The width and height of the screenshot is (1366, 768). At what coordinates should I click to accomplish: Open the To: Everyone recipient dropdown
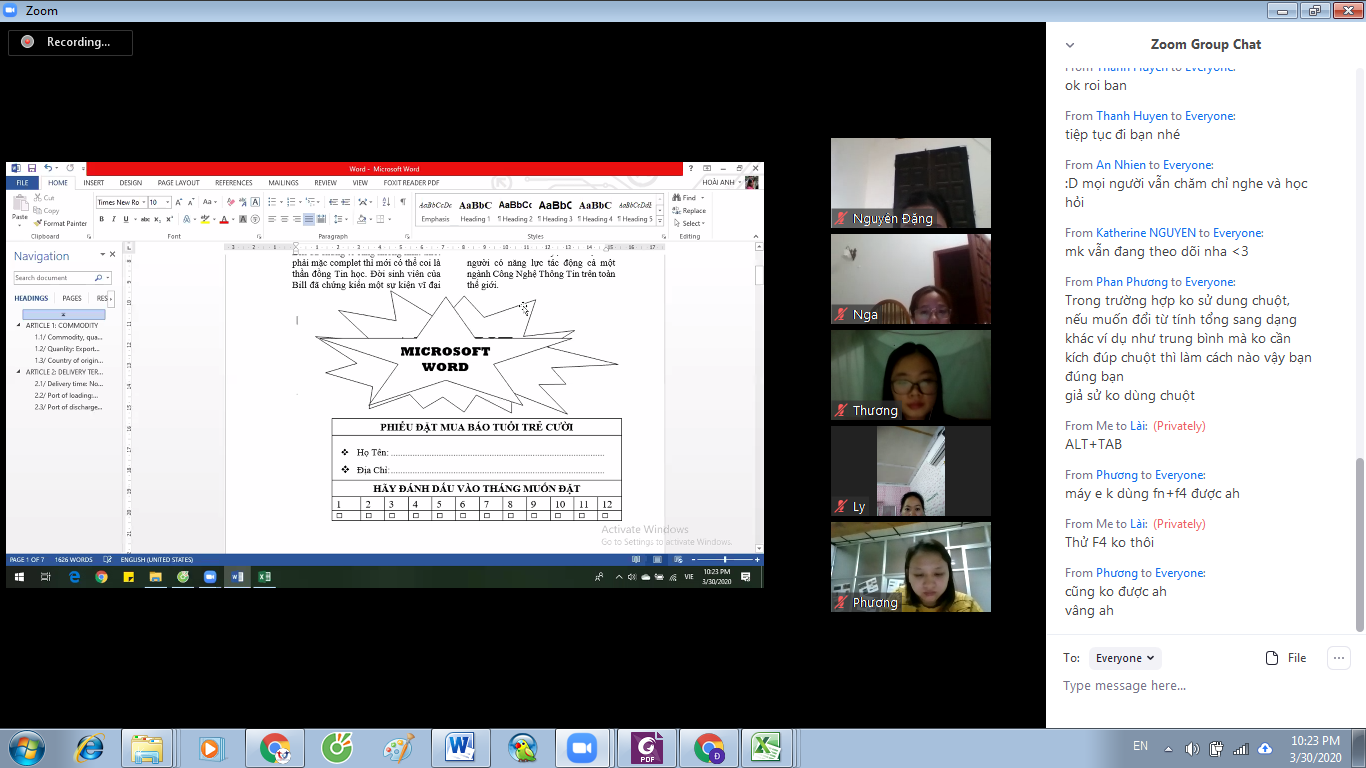point(1125,658)
